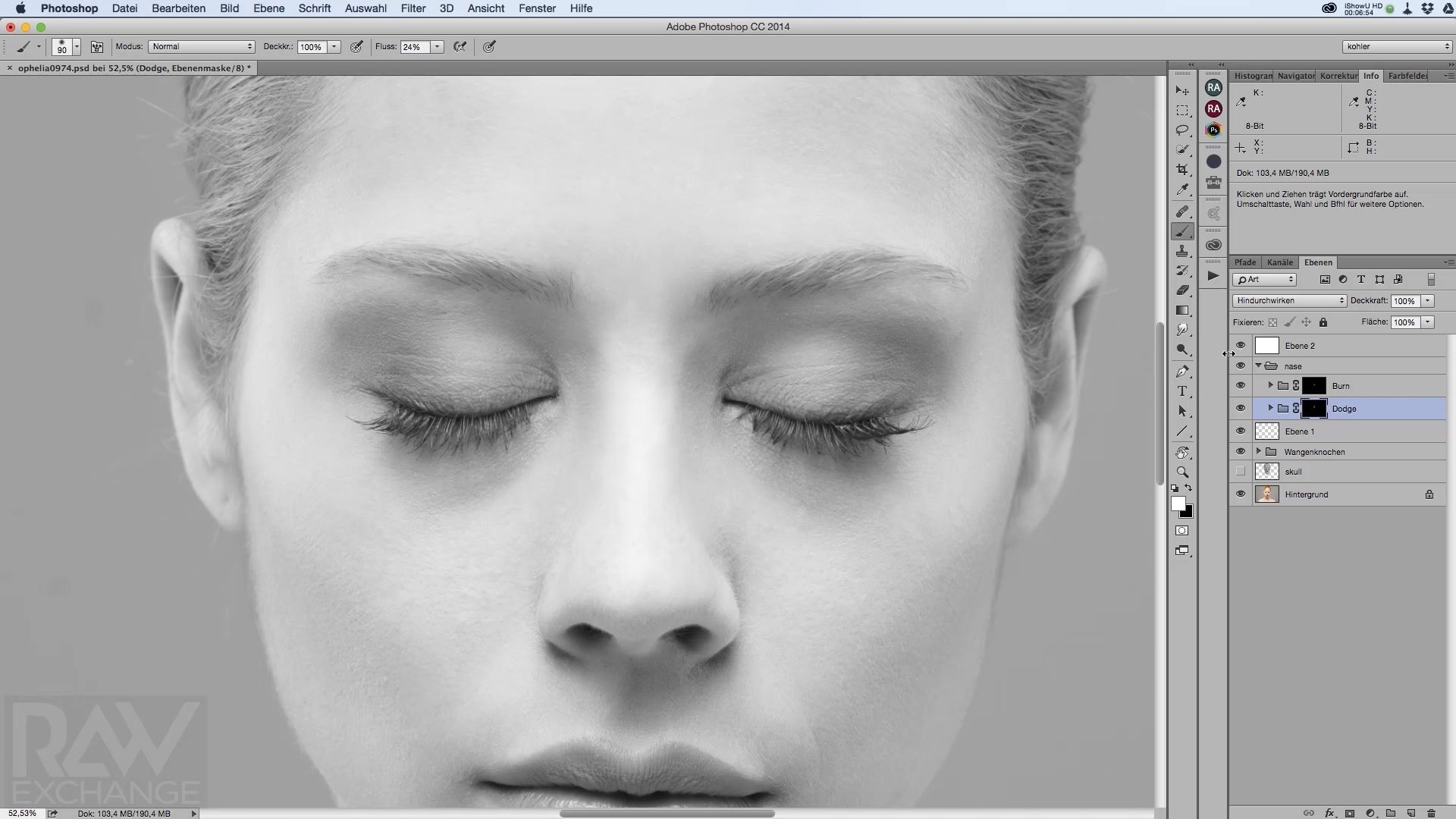Show the skull layer
The image size is (1456, 819).
point(1241,472)
